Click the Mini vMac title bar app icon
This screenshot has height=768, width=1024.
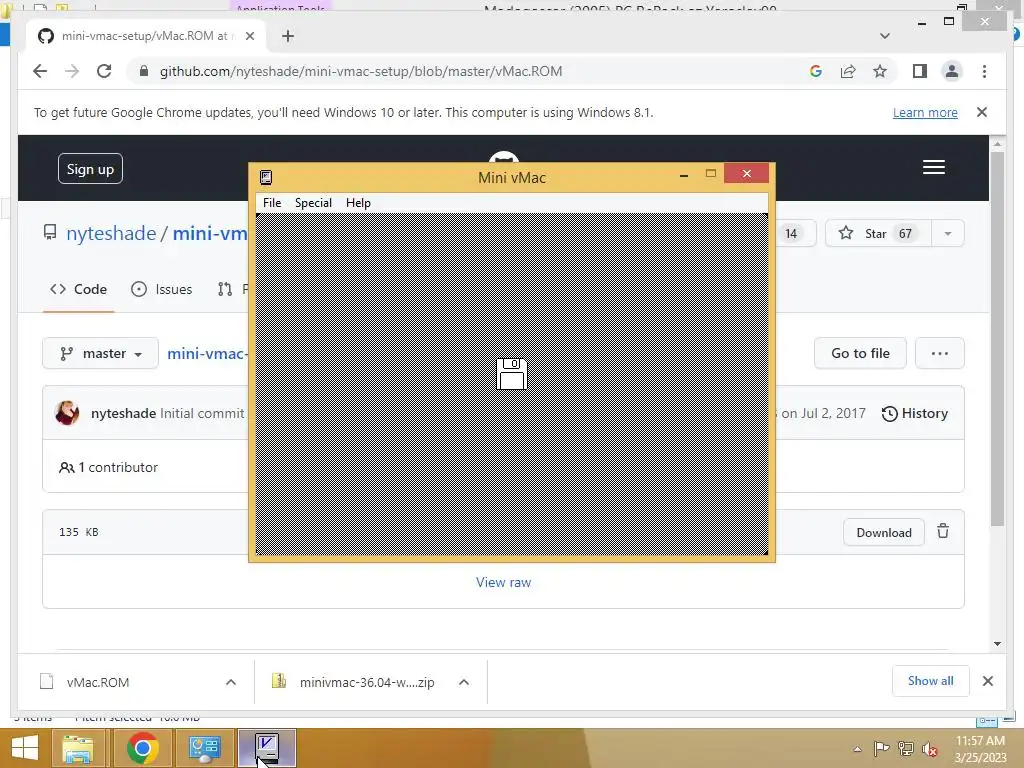pos(266,177)
